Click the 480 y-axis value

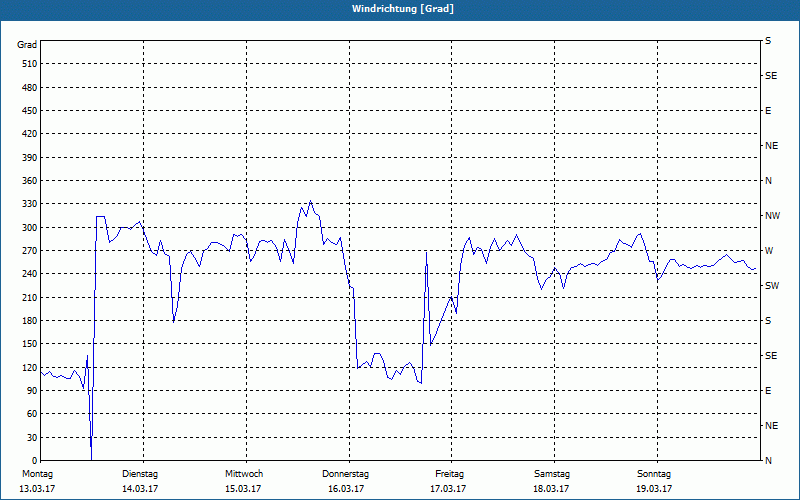(x=30, y=87)
